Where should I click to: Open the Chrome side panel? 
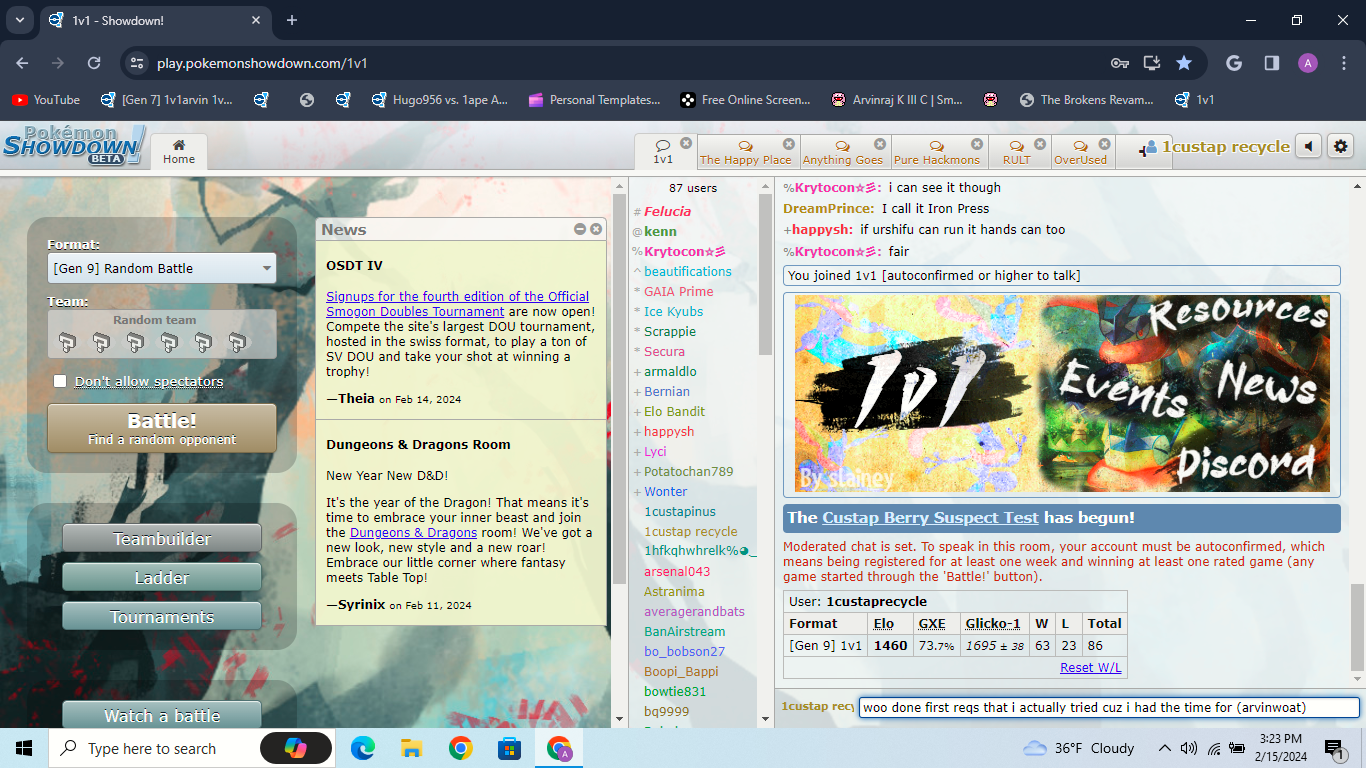(1272, 63)
